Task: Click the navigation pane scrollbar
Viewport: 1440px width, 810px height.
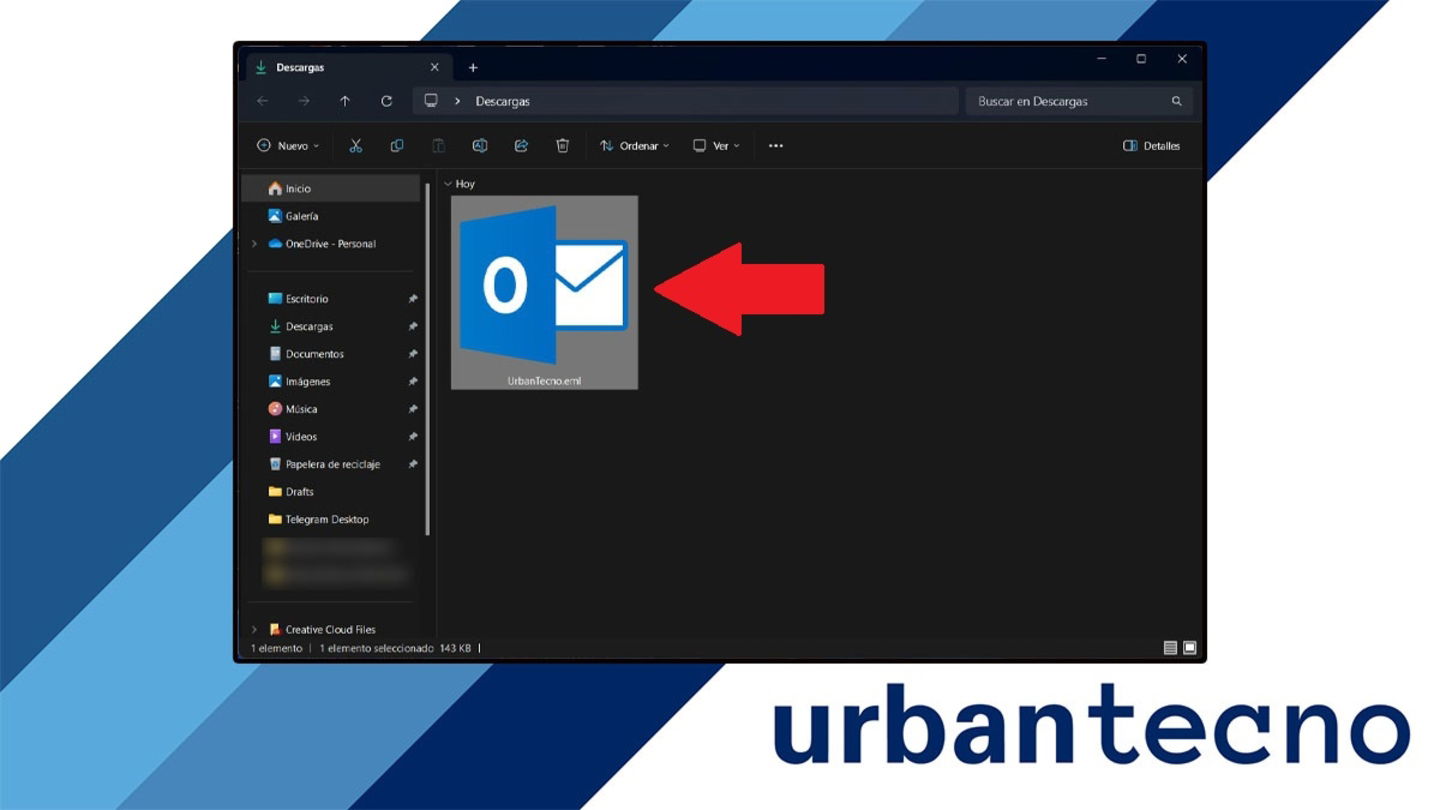Action: pyautogui.click(x=428, y=358)
